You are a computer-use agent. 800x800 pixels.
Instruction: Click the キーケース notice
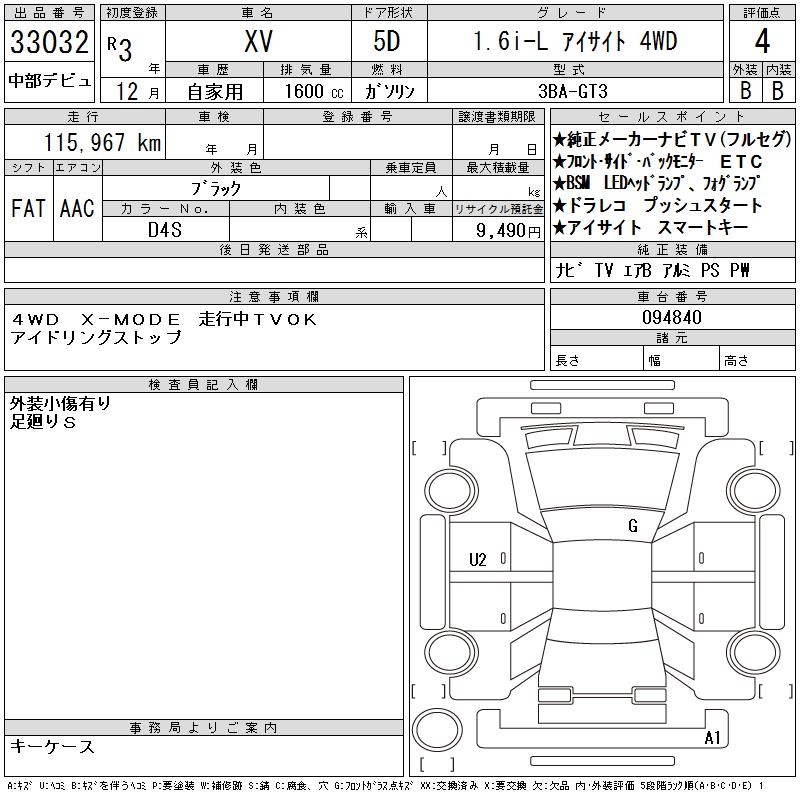(53, 746)
